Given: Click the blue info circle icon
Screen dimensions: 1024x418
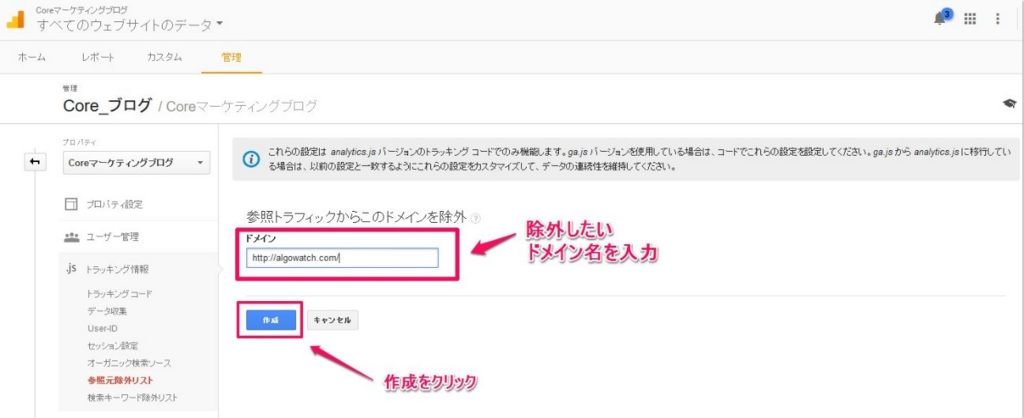Looking at the screenshot, I should pos(249,159).
